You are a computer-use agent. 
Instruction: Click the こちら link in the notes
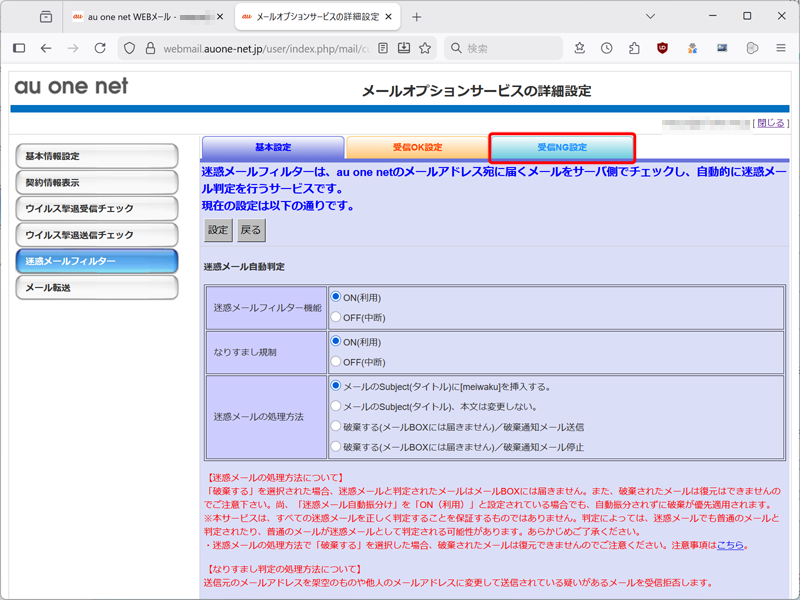pos(730,545)
